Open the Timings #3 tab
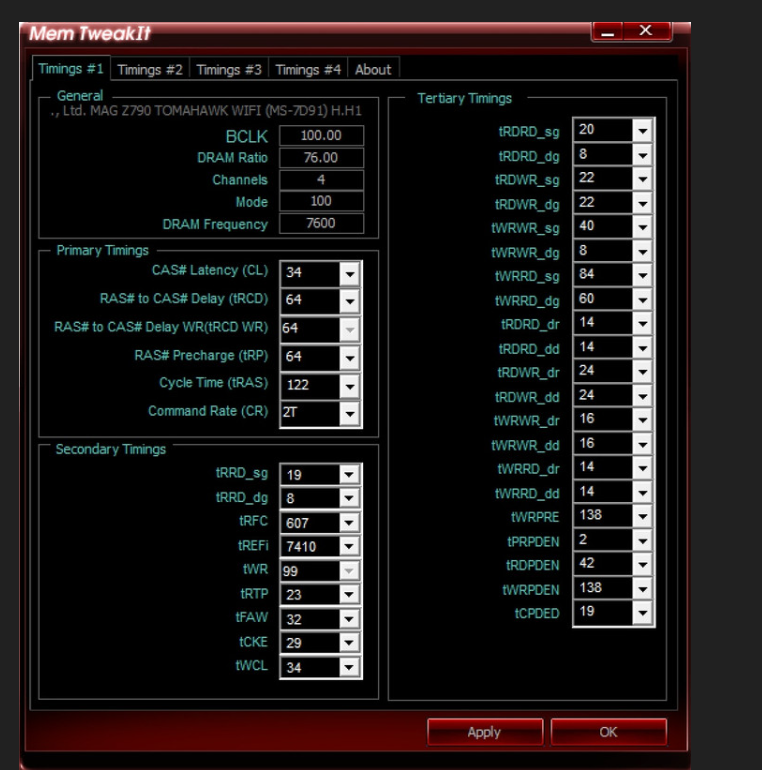This screenshot has height=770, width=762. [229, 70]
